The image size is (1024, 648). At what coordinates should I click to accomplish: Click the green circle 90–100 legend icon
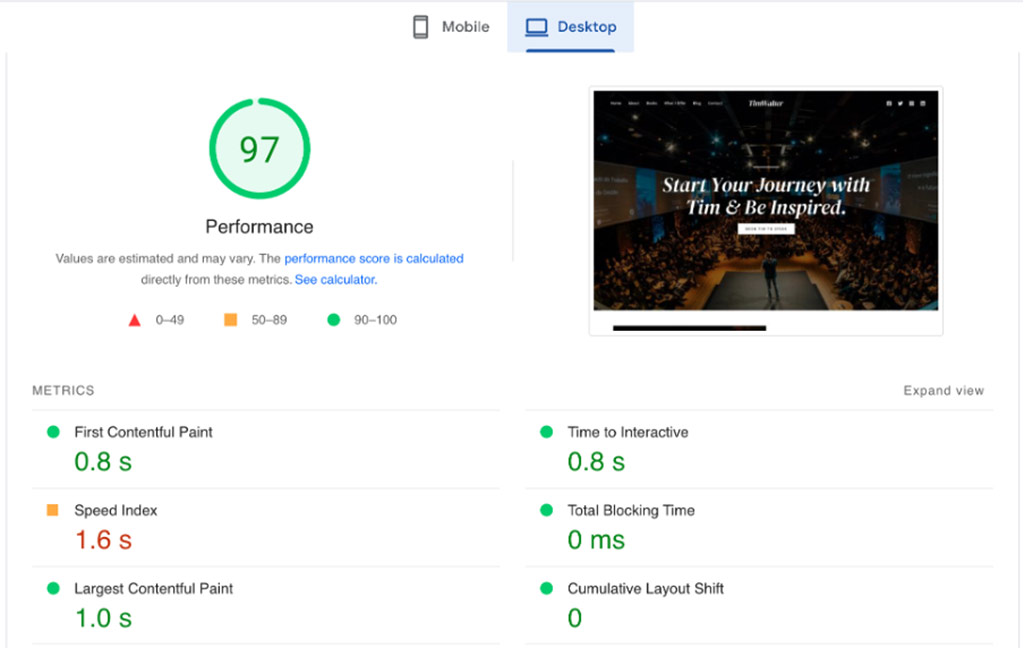pyautogui.click(x=333, y=320)
